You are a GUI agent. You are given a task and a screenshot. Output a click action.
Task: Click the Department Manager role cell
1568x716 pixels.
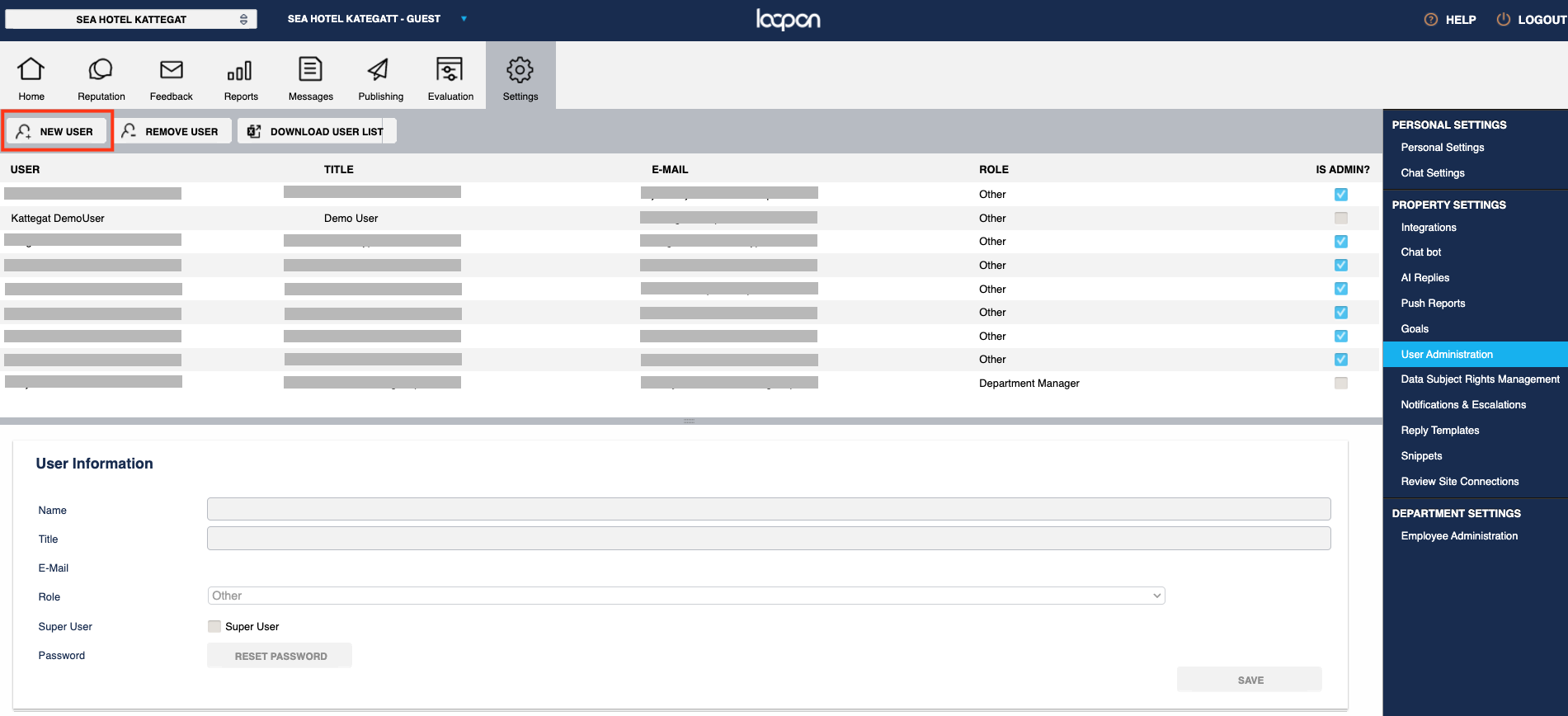click(x=1029, y=384)
